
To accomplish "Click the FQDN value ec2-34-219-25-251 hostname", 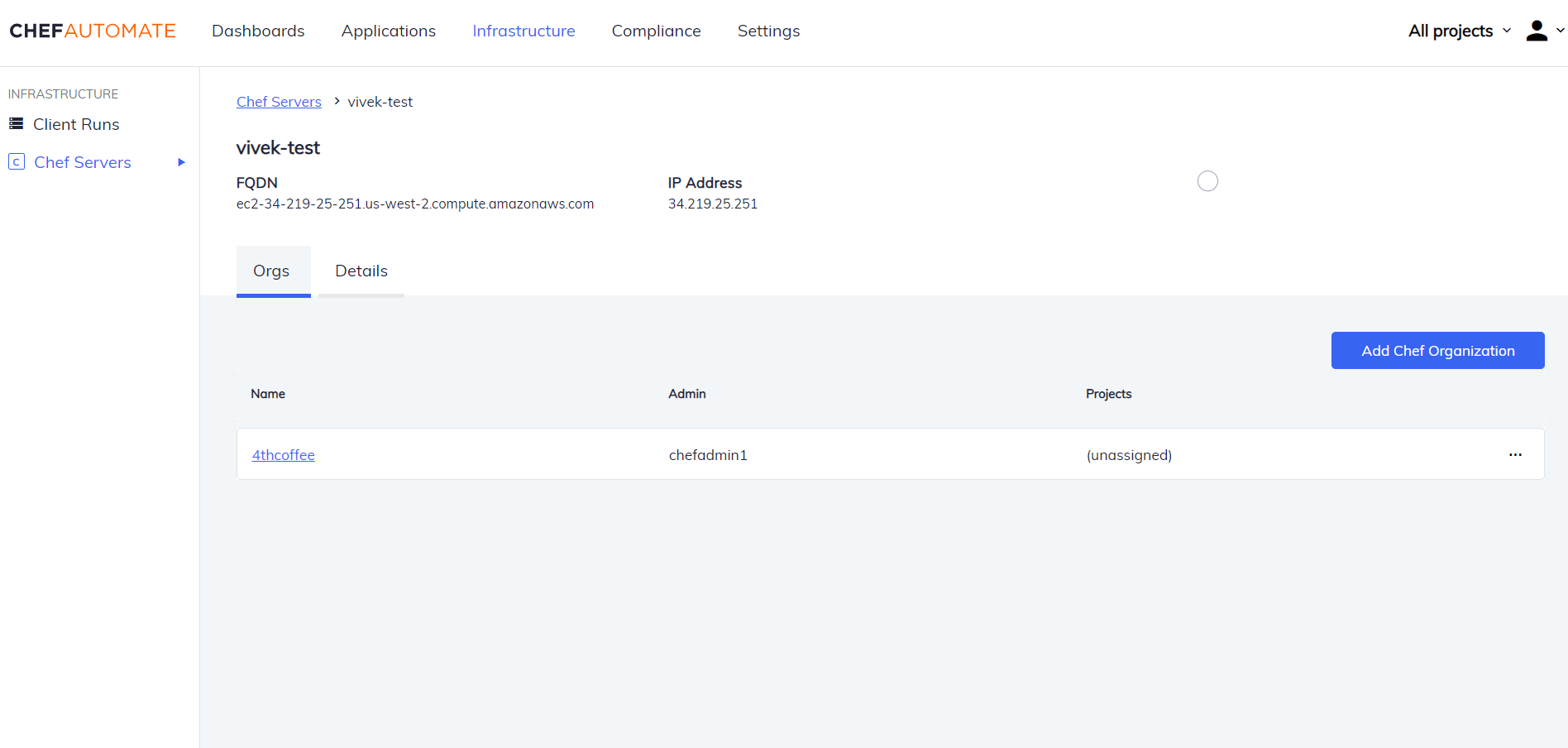I will [x=415, y=204].
